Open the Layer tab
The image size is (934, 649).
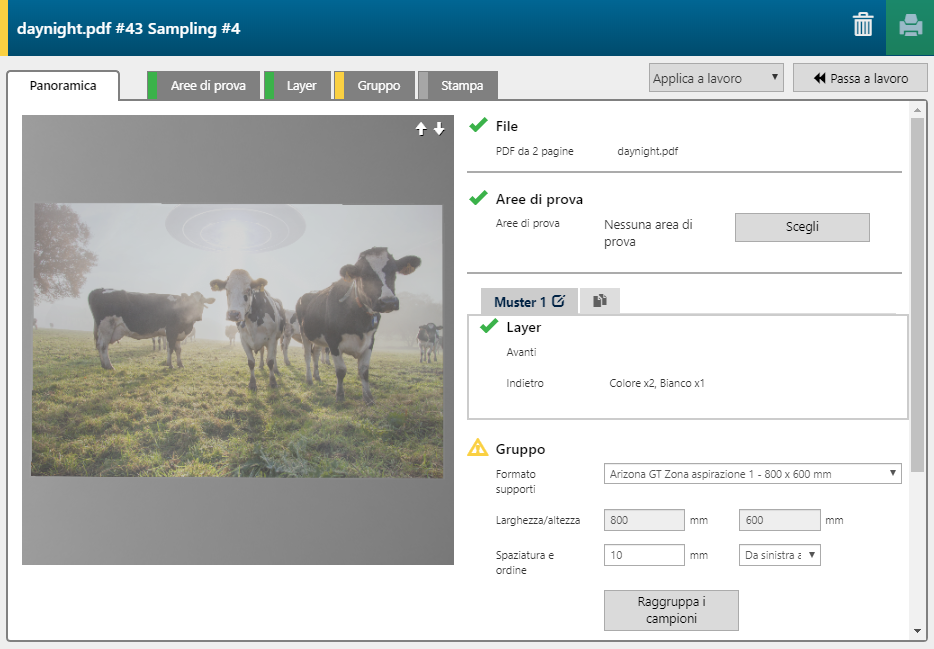click(301, 86)
